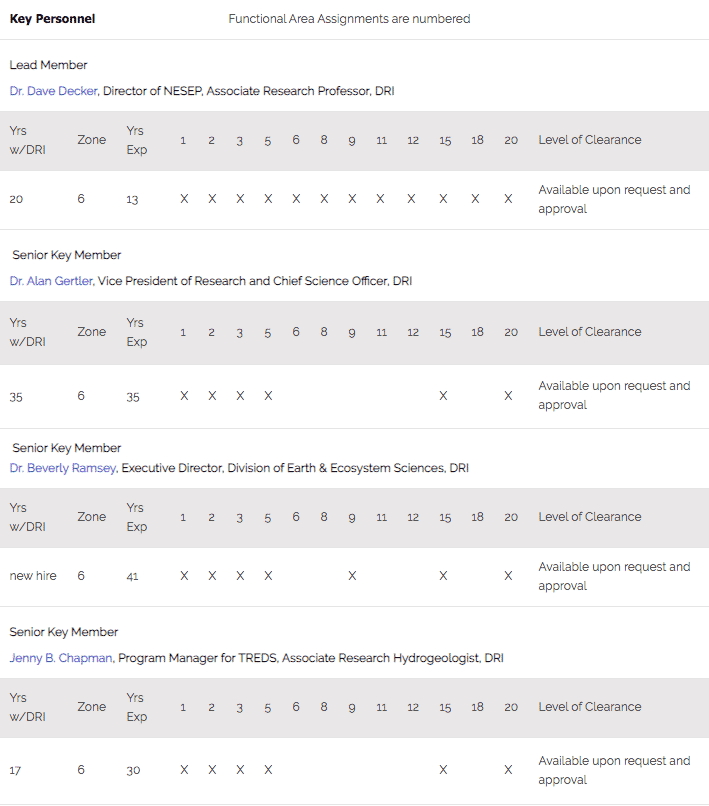Select the X under column 15 for Alan Gertler
709x806 pixels.
(443, 396)
